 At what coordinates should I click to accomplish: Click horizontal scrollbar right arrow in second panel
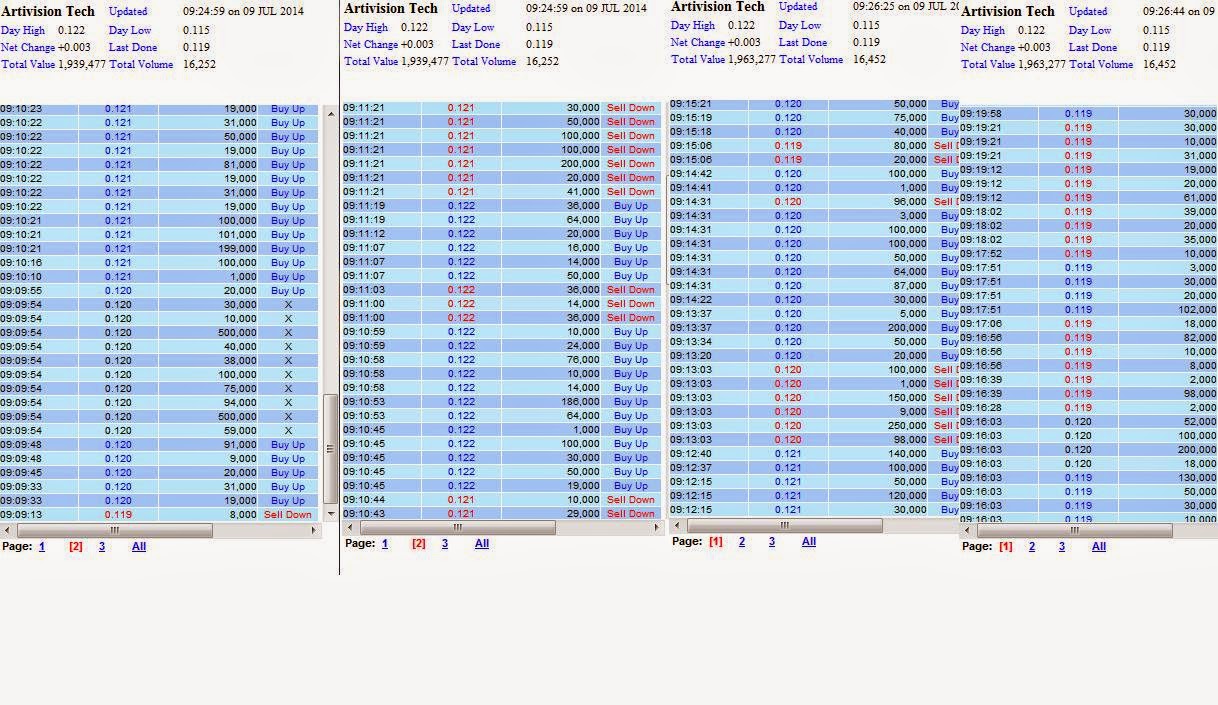(656, 527)
